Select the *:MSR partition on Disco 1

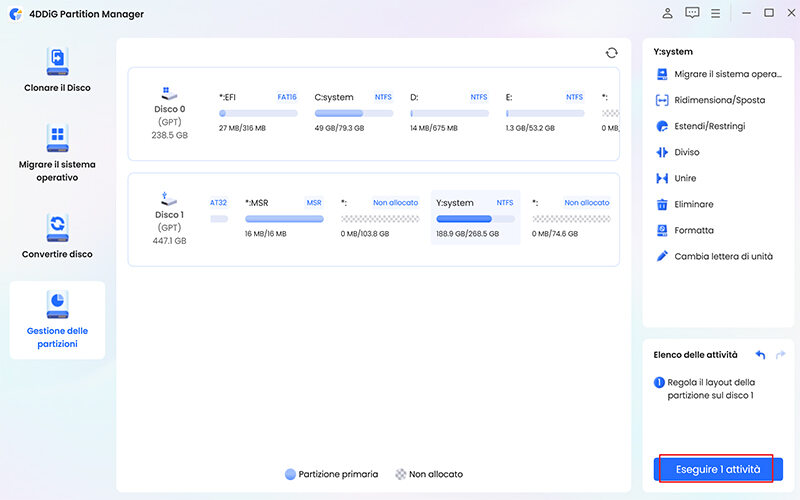284,217
